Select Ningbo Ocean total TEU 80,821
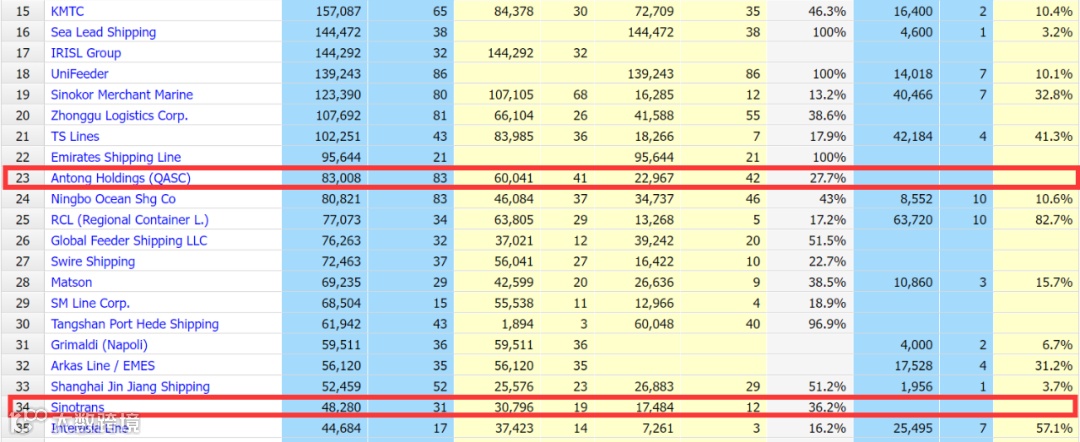Viewport: 1080px width, 442px height. 342,199
